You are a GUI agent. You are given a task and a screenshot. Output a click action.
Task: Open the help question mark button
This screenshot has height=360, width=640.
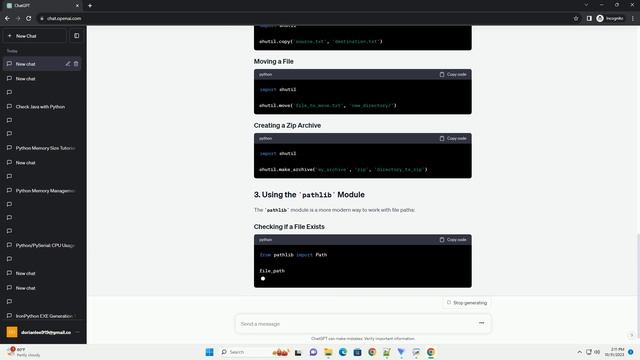point(631,335)
